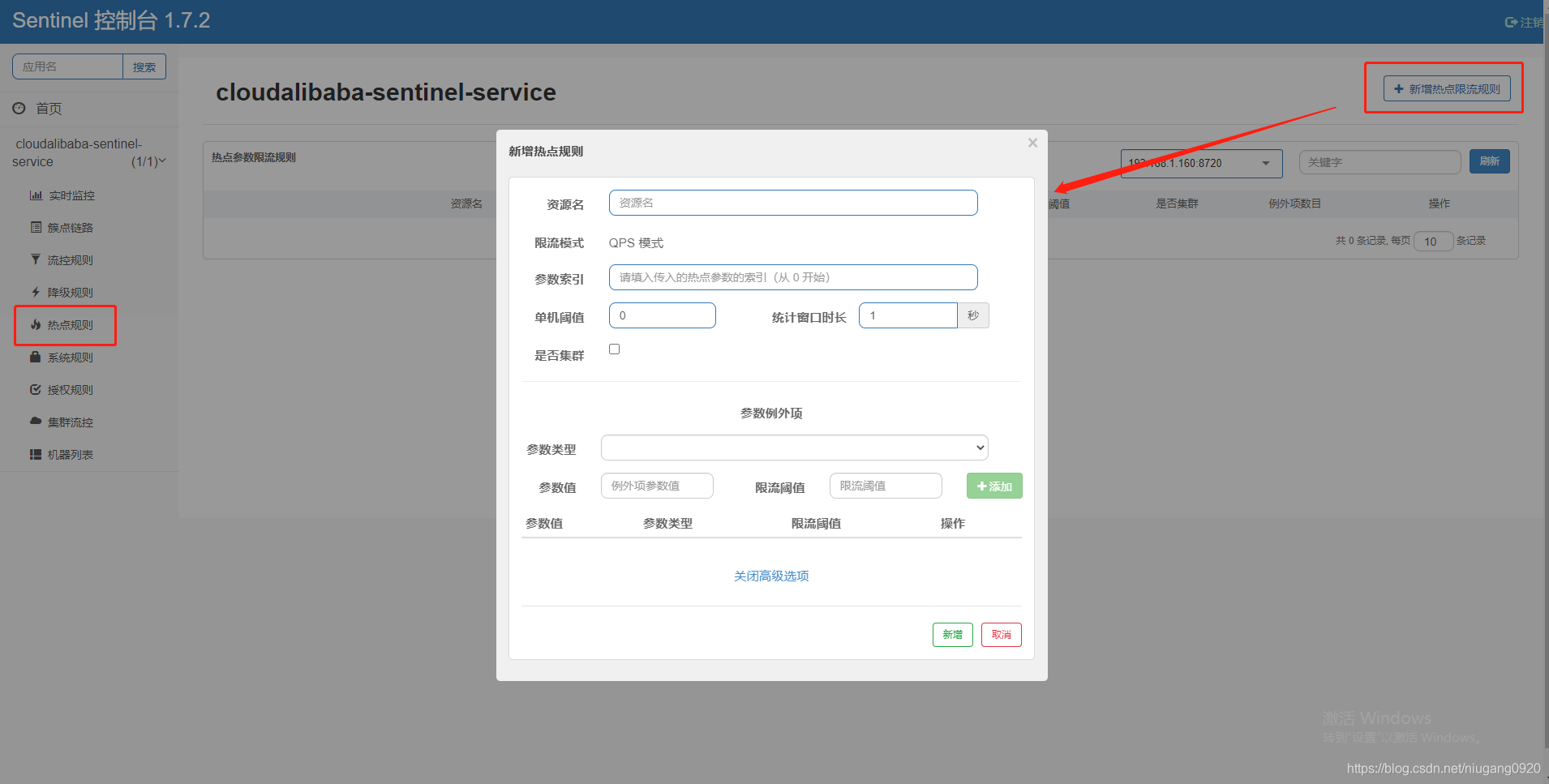Click the 热点规则 flame icon
Viewport: 1549px width, 784px height.
(x=36, y=325)
